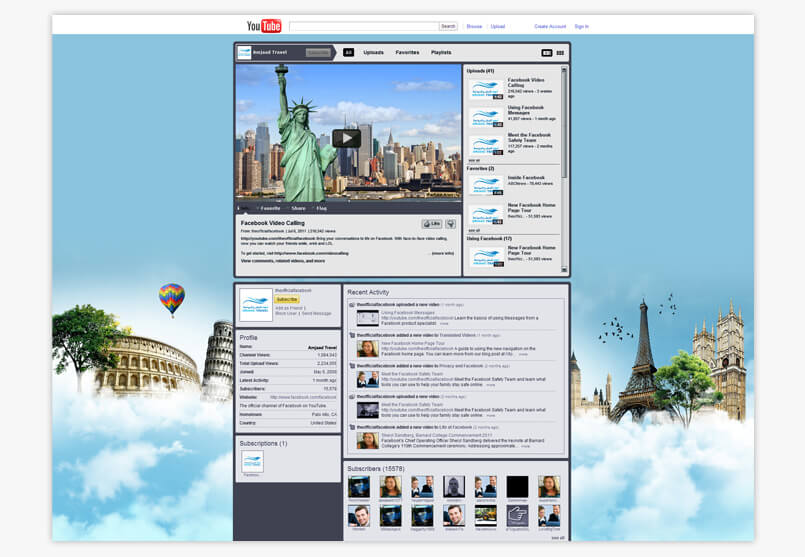Click Facebook Video Calling title in Uploads list
This screenshot has height=557, width=805.
click(526, 83)
